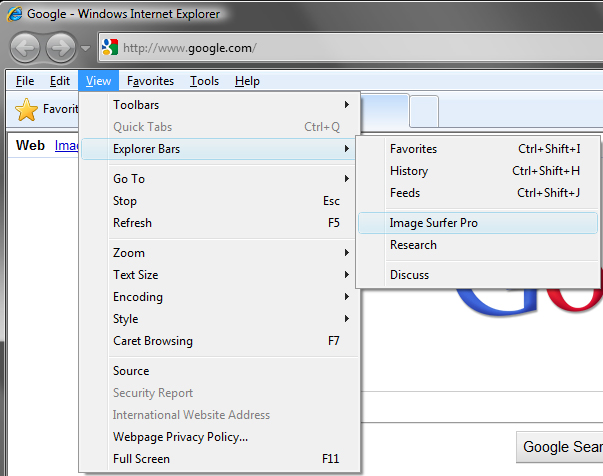This screenshot has height=476, width=603.
Task: Toggle the History explorer bar
Action: pos(478,171)
